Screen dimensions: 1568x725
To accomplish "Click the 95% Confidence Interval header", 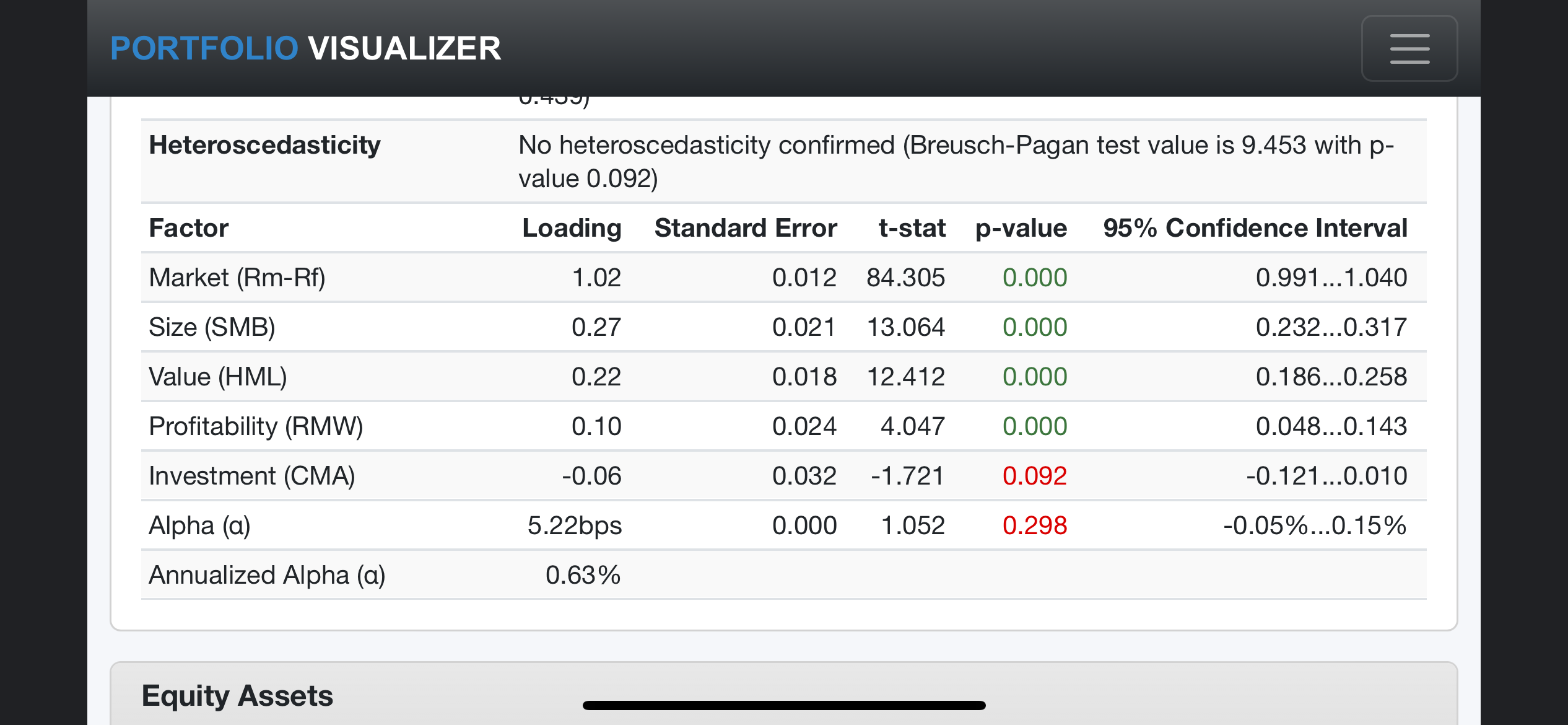I will pos(1255,228).
